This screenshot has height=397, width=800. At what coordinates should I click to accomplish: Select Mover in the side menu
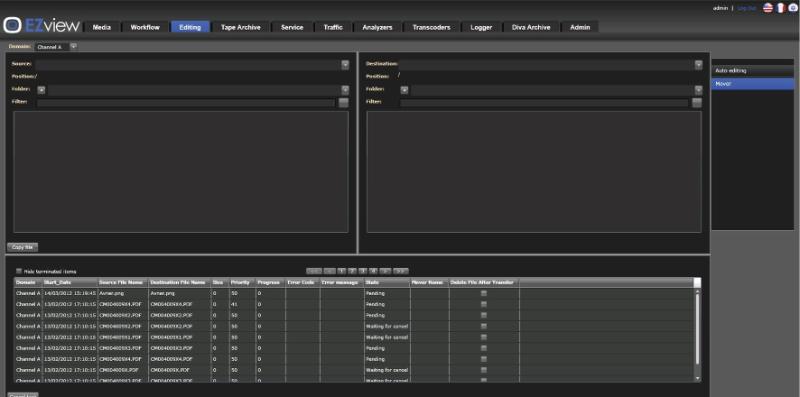click(x=753, y=84)
